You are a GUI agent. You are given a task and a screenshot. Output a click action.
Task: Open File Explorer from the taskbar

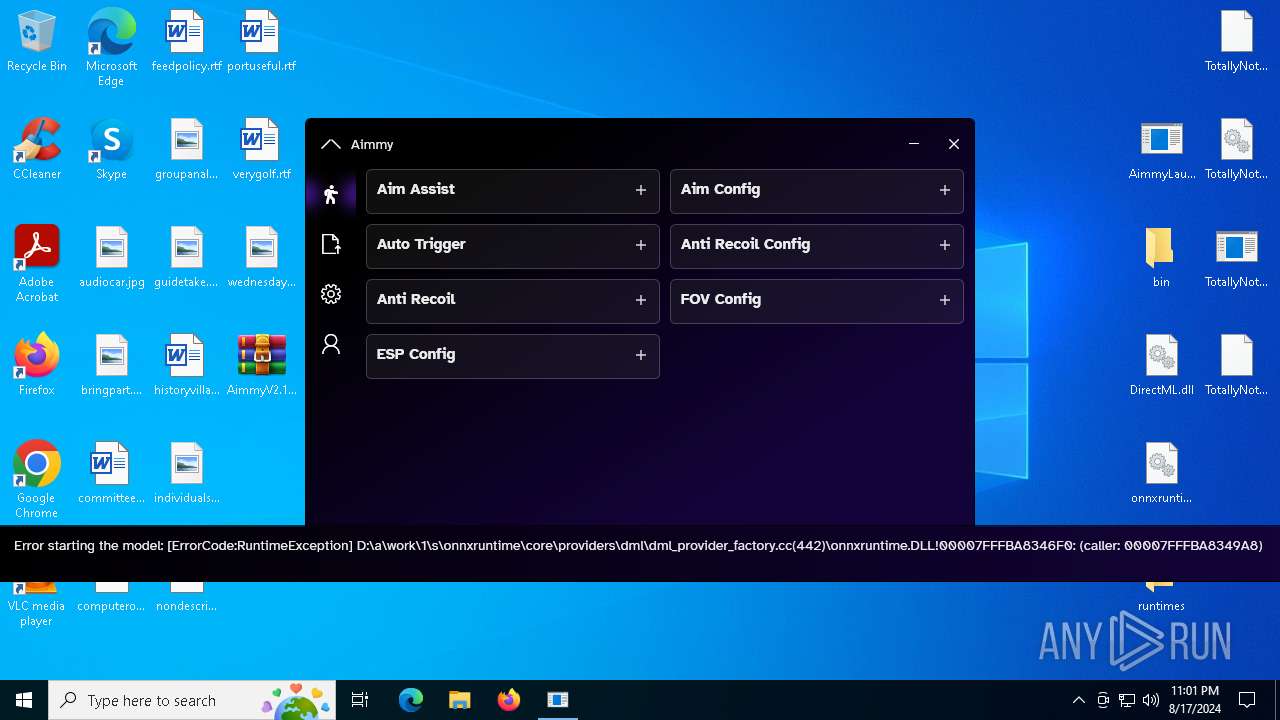pos(459,700)
